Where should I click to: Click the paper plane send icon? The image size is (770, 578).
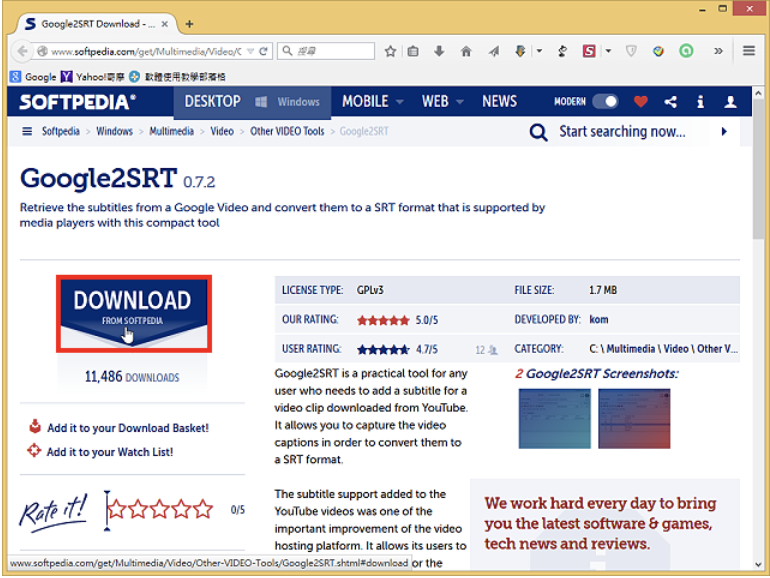pos(494,51)
